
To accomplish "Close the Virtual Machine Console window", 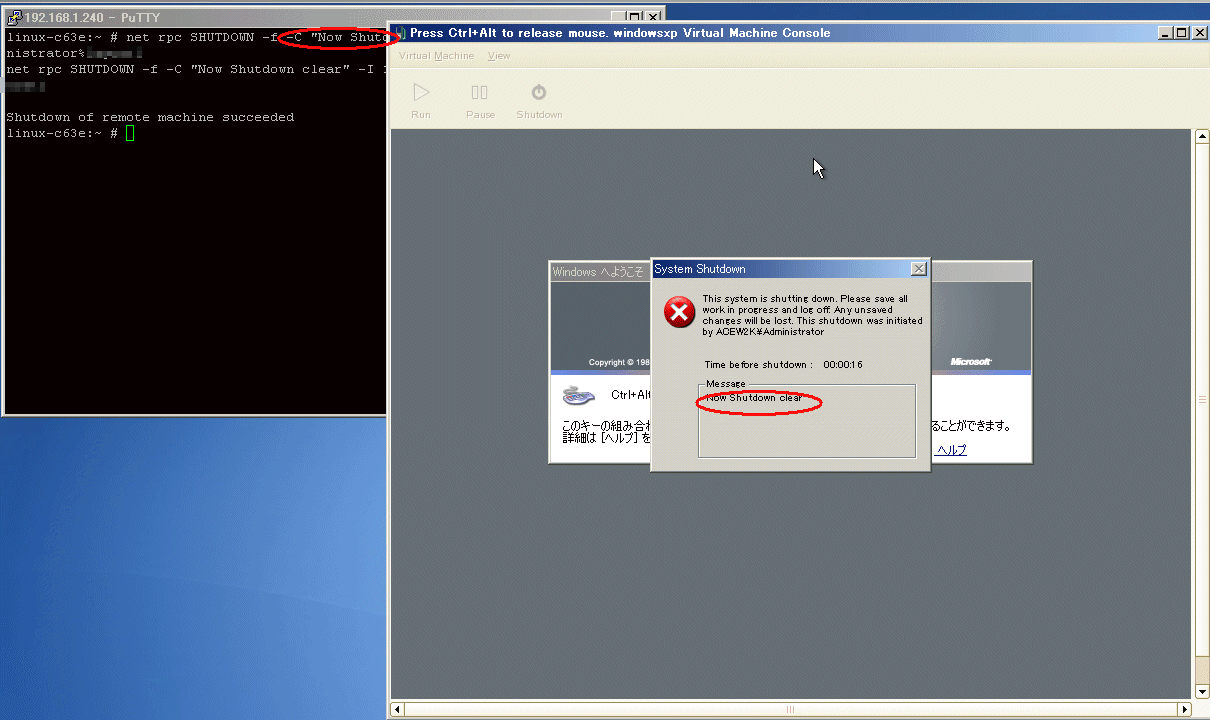I will [x=1200, y=33].
